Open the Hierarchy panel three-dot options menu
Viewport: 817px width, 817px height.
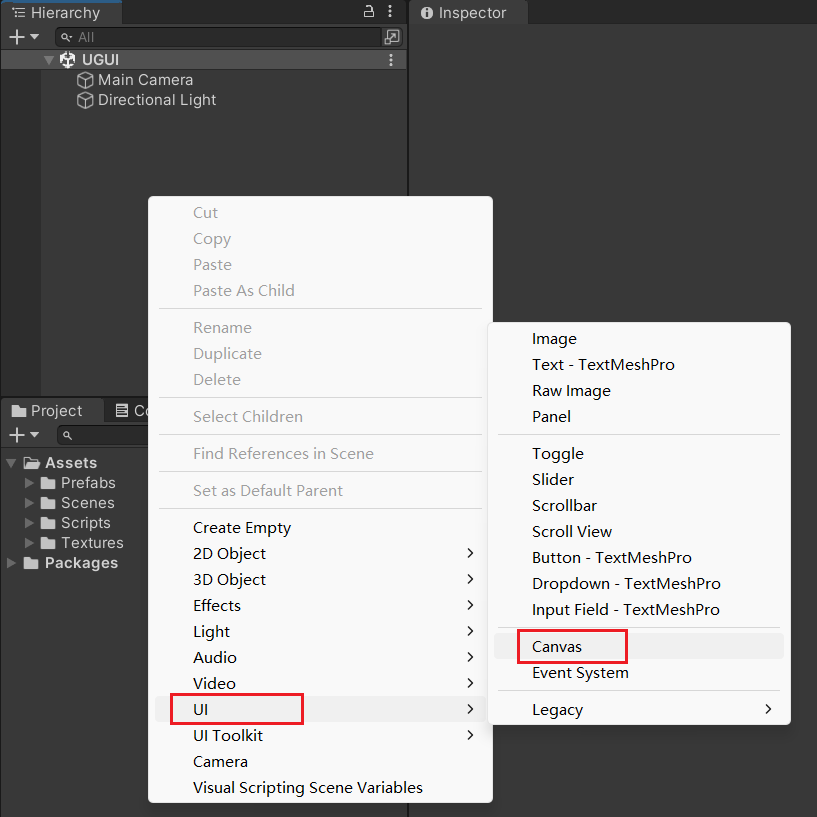[x=390, y=11]
